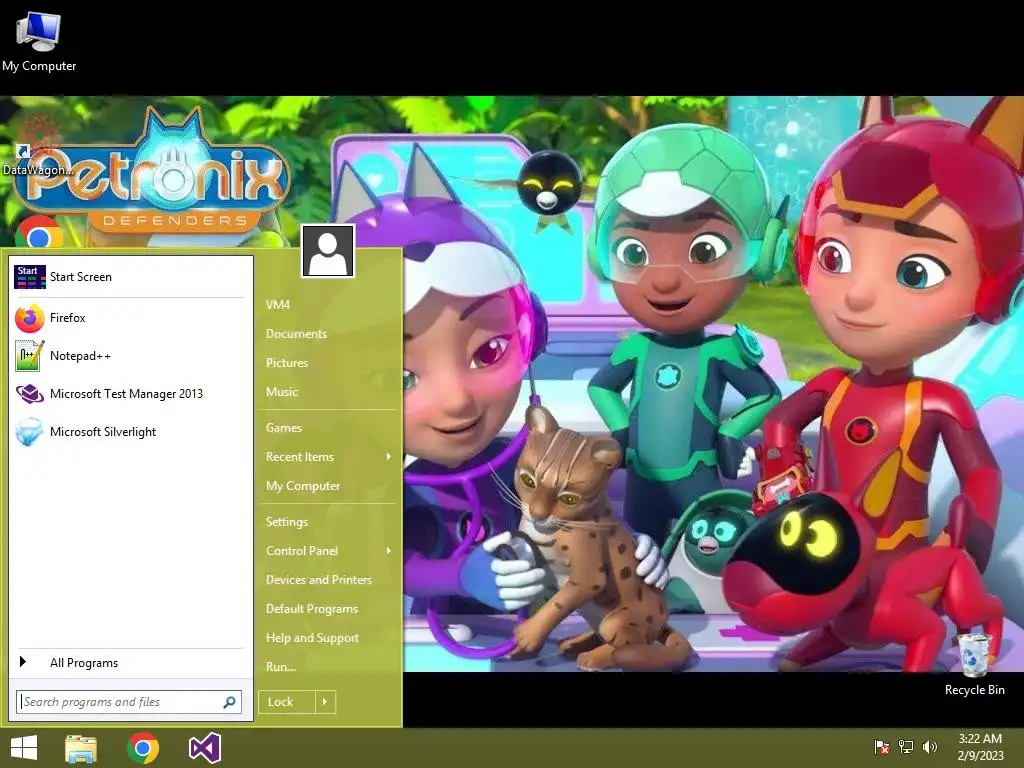Open the DataWagon desktop shortcut
Screen dimensions: 1024x768
tap(38, 146)
